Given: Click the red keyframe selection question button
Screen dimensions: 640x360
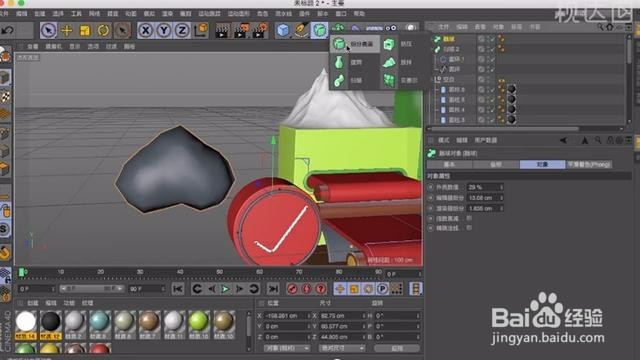Looking at the screenshot, I should [321, 289].
